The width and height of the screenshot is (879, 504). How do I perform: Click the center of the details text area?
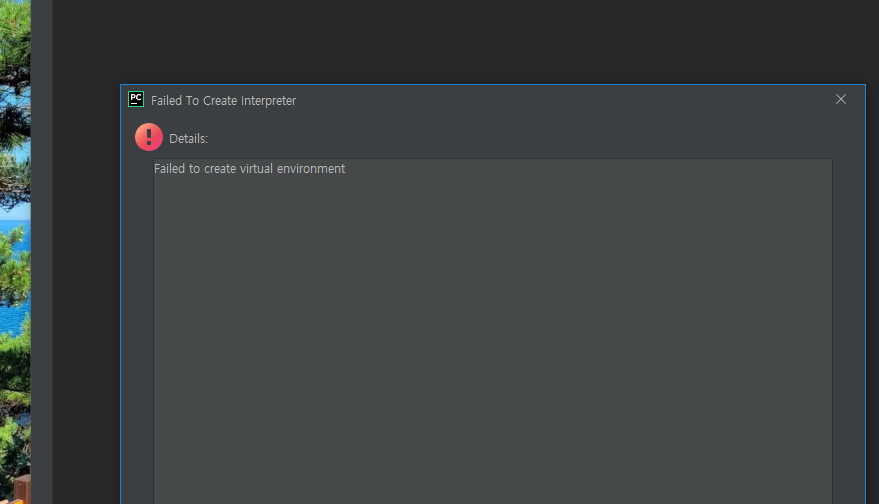(493, 331)
